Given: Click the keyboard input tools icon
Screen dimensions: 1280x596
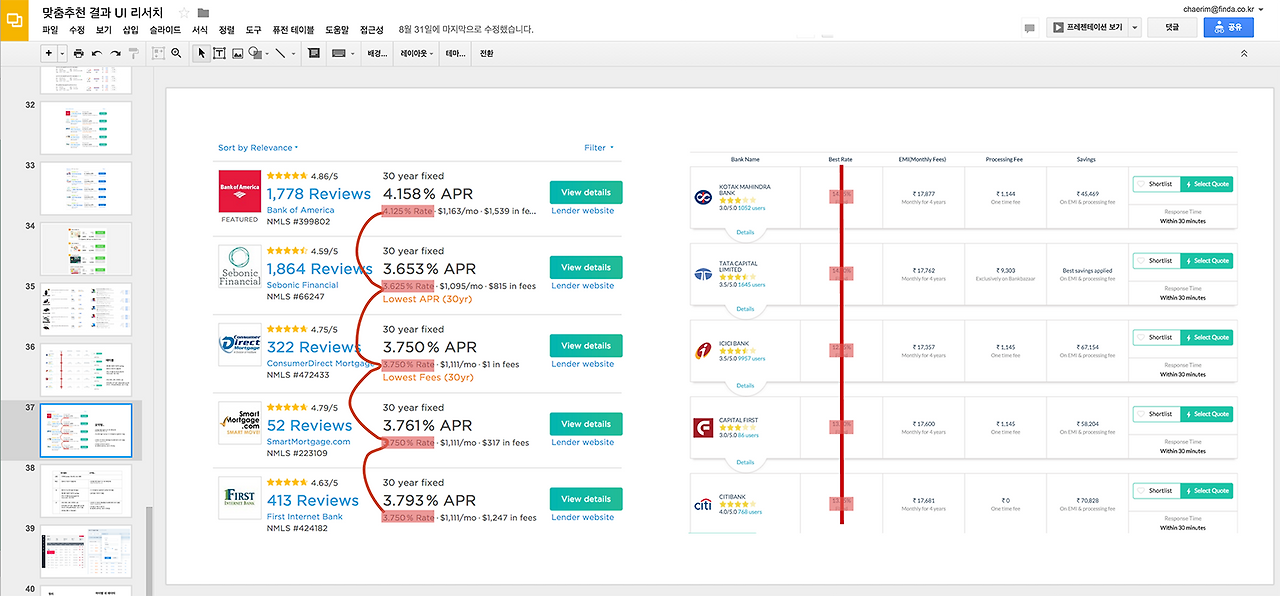Looking at the screenshot, I should coord(339,53).
